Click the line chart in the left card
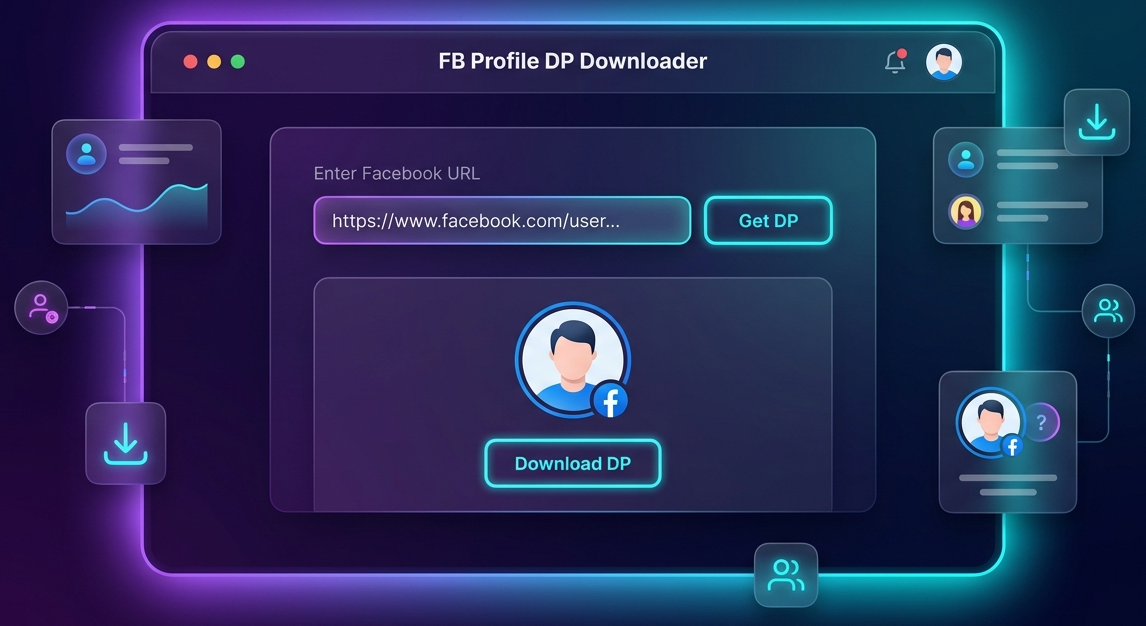The width and height of the screenshot is (1146, 626). pyautogui.click(x=137, y=206)
